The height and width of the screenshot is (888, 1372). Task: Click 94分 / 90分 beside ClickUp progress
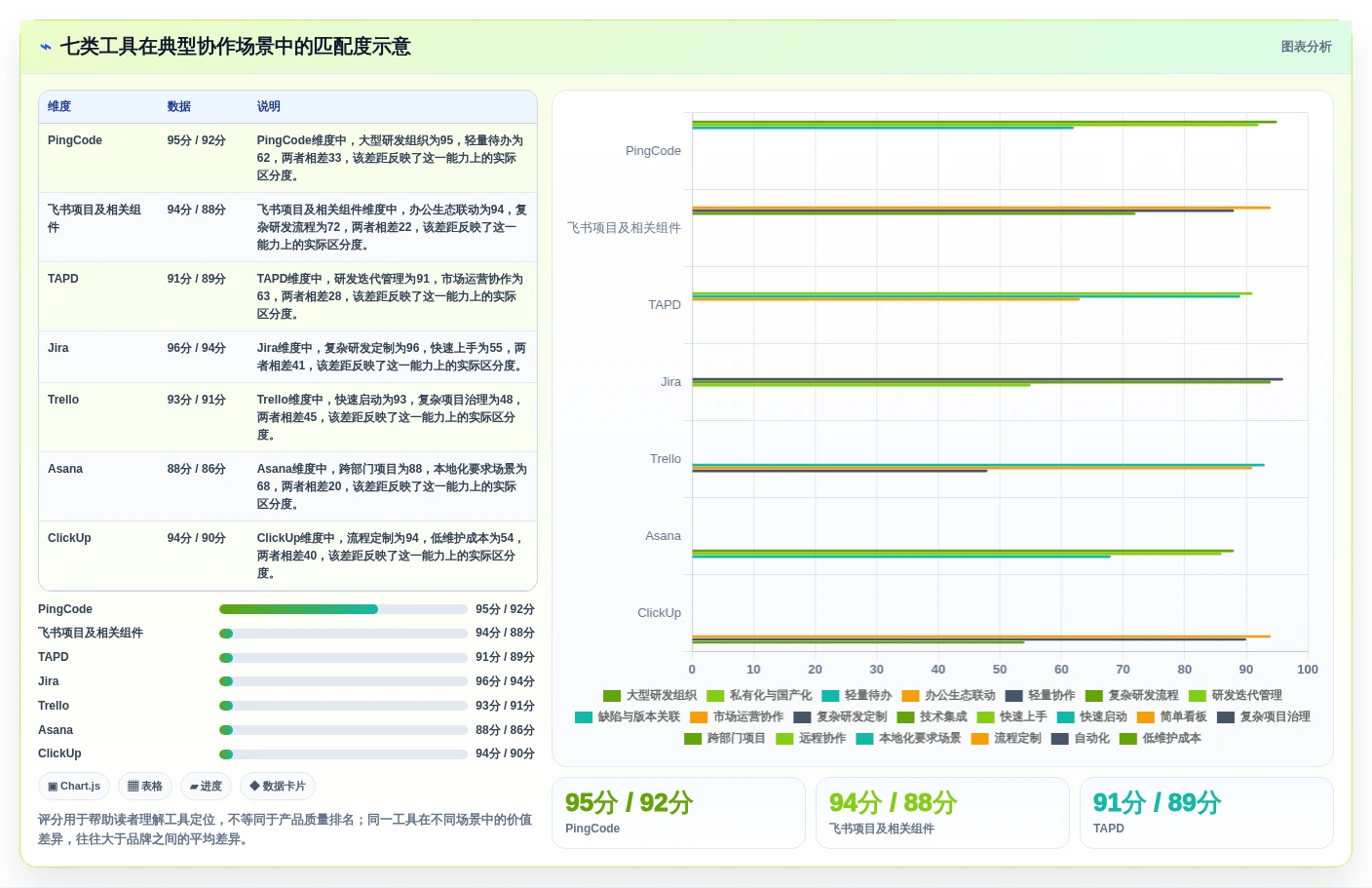[x=505, y=753]
